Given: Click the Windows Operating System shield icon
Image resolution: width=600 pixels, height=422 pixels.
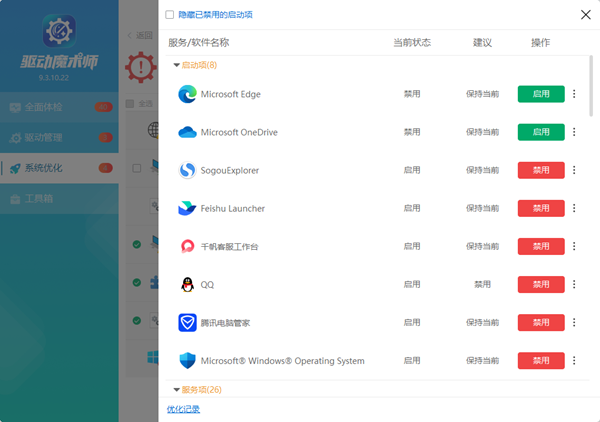Looking at the screenshot, I should tap(188, 360).
